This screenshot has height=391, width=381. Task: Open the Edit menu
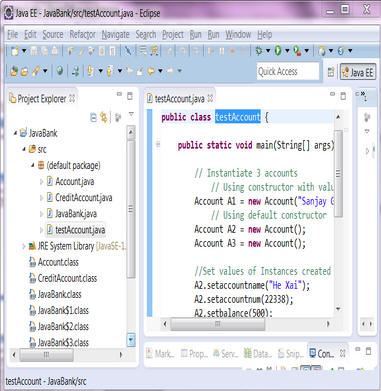[x=30, y=34]
